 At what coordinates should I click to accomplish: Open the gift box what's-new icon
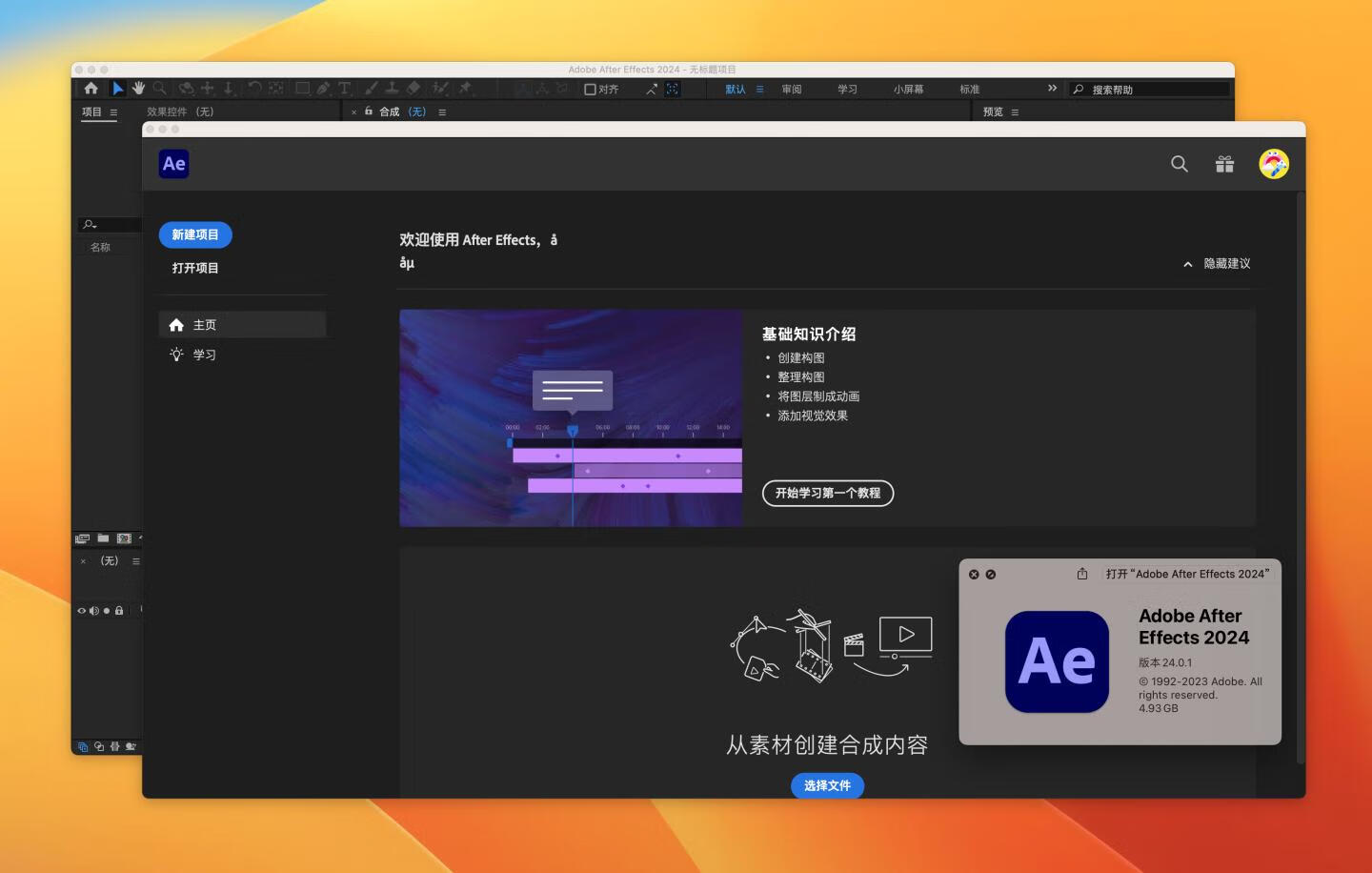1224,164
